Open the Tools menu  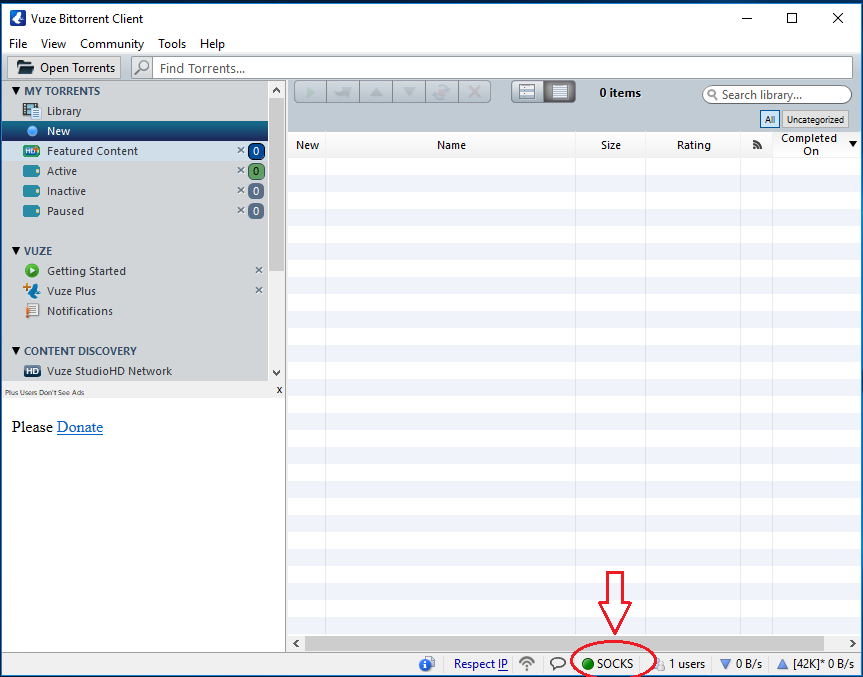172,43
